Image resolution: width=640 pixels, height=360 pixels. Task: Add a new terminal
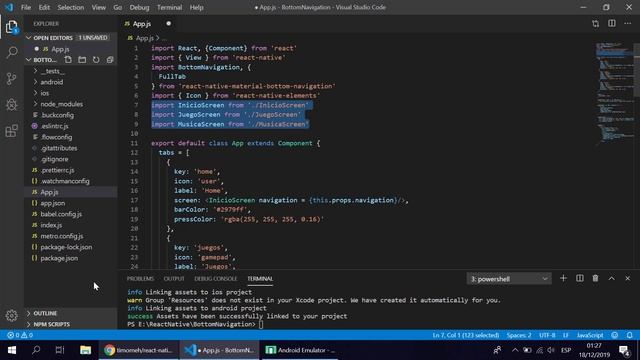click(x=563, y=278)
